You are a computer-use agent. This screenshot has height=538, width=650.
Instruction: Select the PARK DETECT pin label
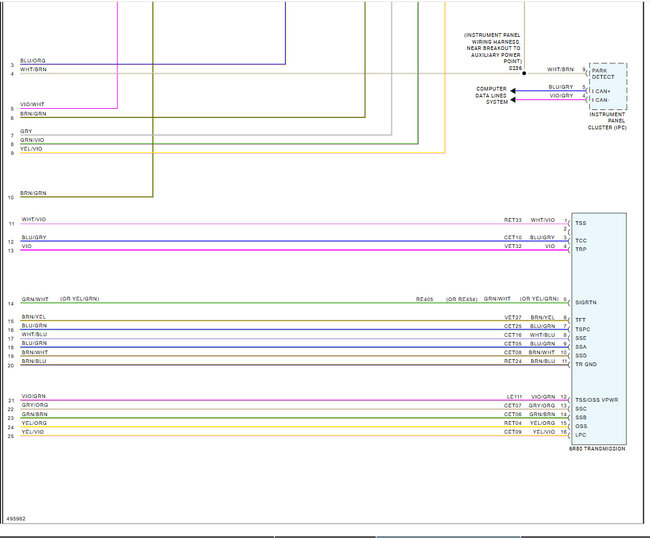pos(603,74)
